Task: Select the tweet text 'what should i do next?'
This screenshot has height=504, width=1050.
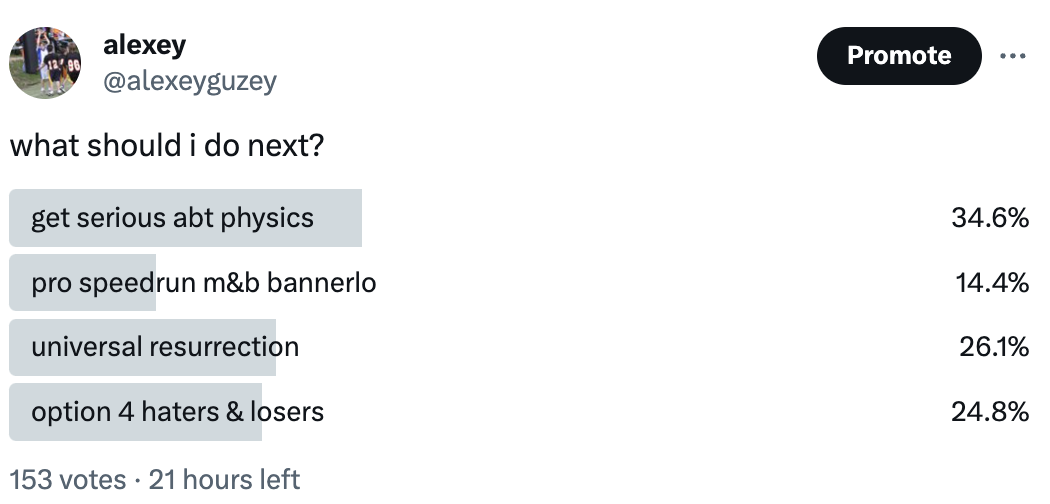Action: tap(167, 146)
